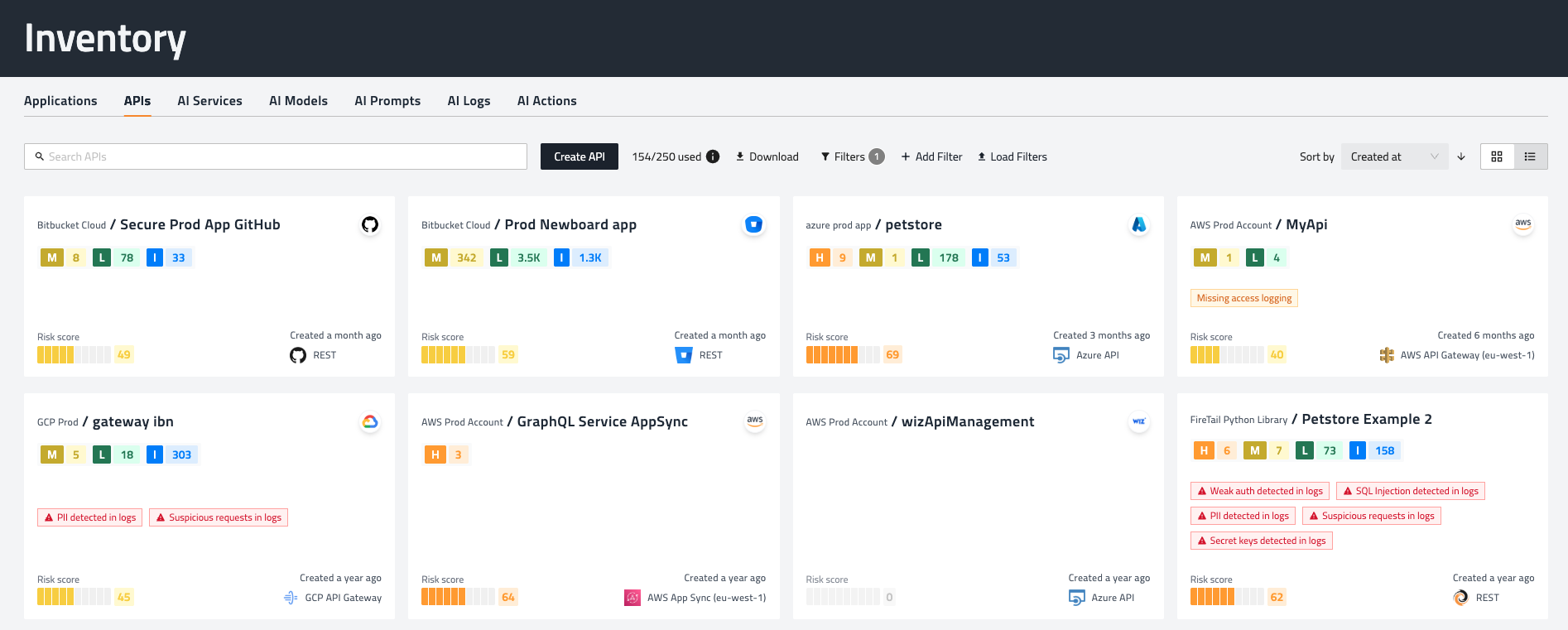The height and width of the screenshot is (630, 1568).
Task: Click the FireTail Python Library label
Action: (x=1239, y=420)
